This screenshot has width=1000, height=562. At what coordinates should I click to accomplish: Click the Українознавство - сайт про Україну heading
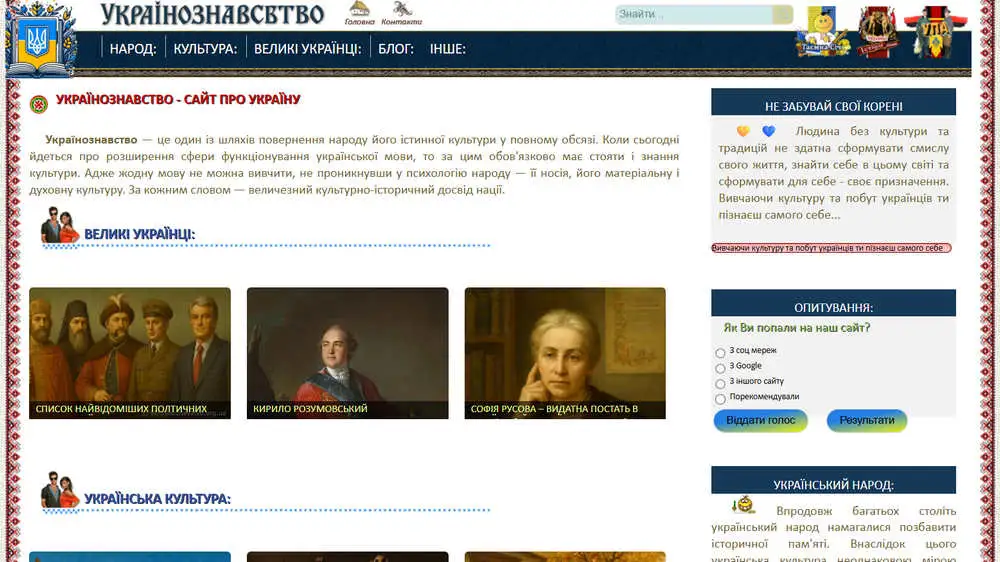pos(178,100)
